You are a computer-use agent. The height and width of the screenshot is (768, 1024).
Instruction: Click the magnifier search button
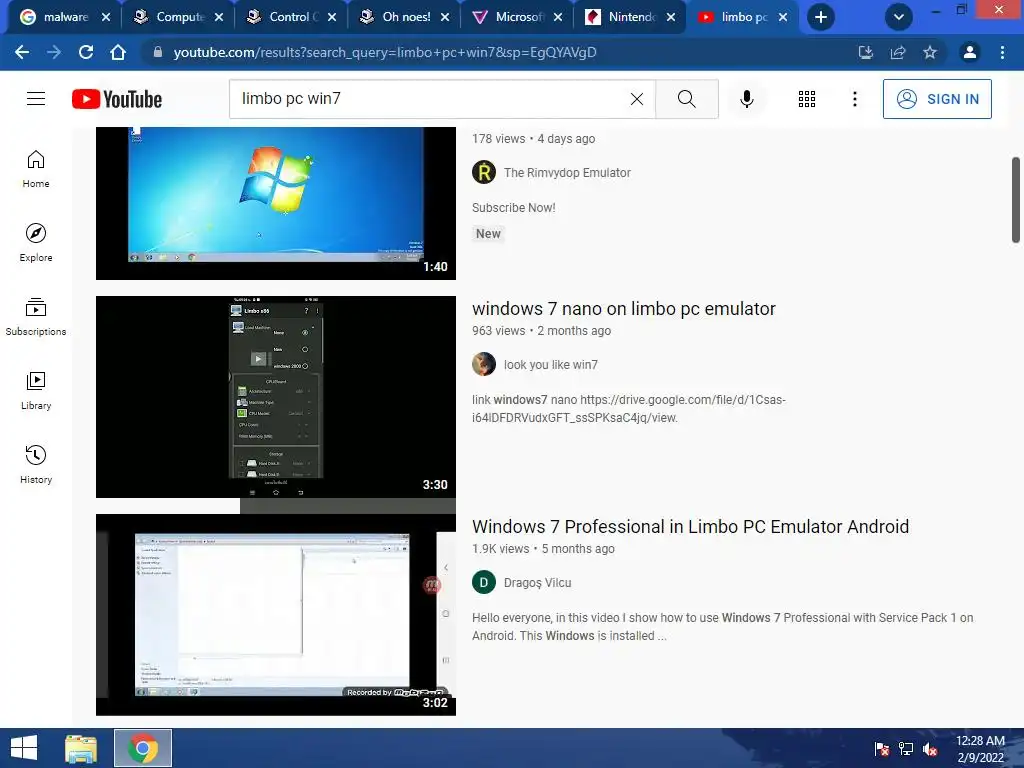686,99
